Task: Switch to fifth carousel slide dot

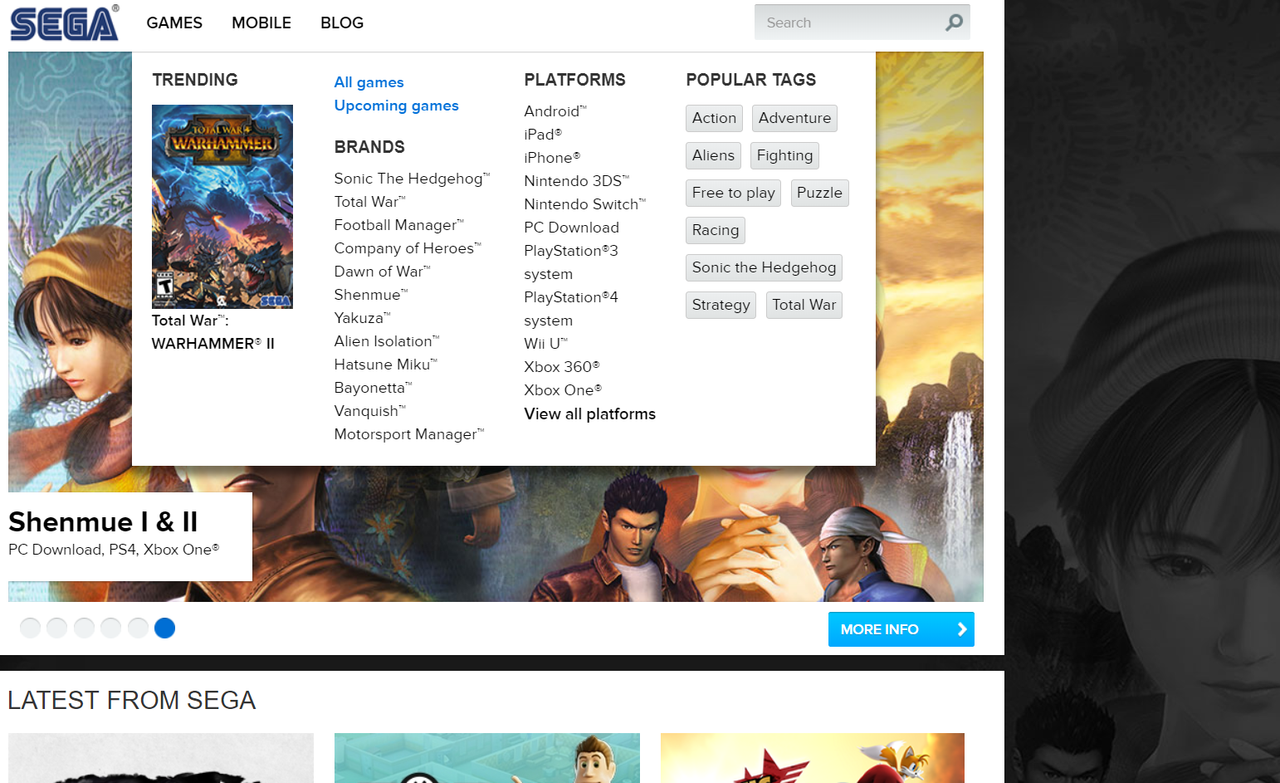Action: click(138, 628)
